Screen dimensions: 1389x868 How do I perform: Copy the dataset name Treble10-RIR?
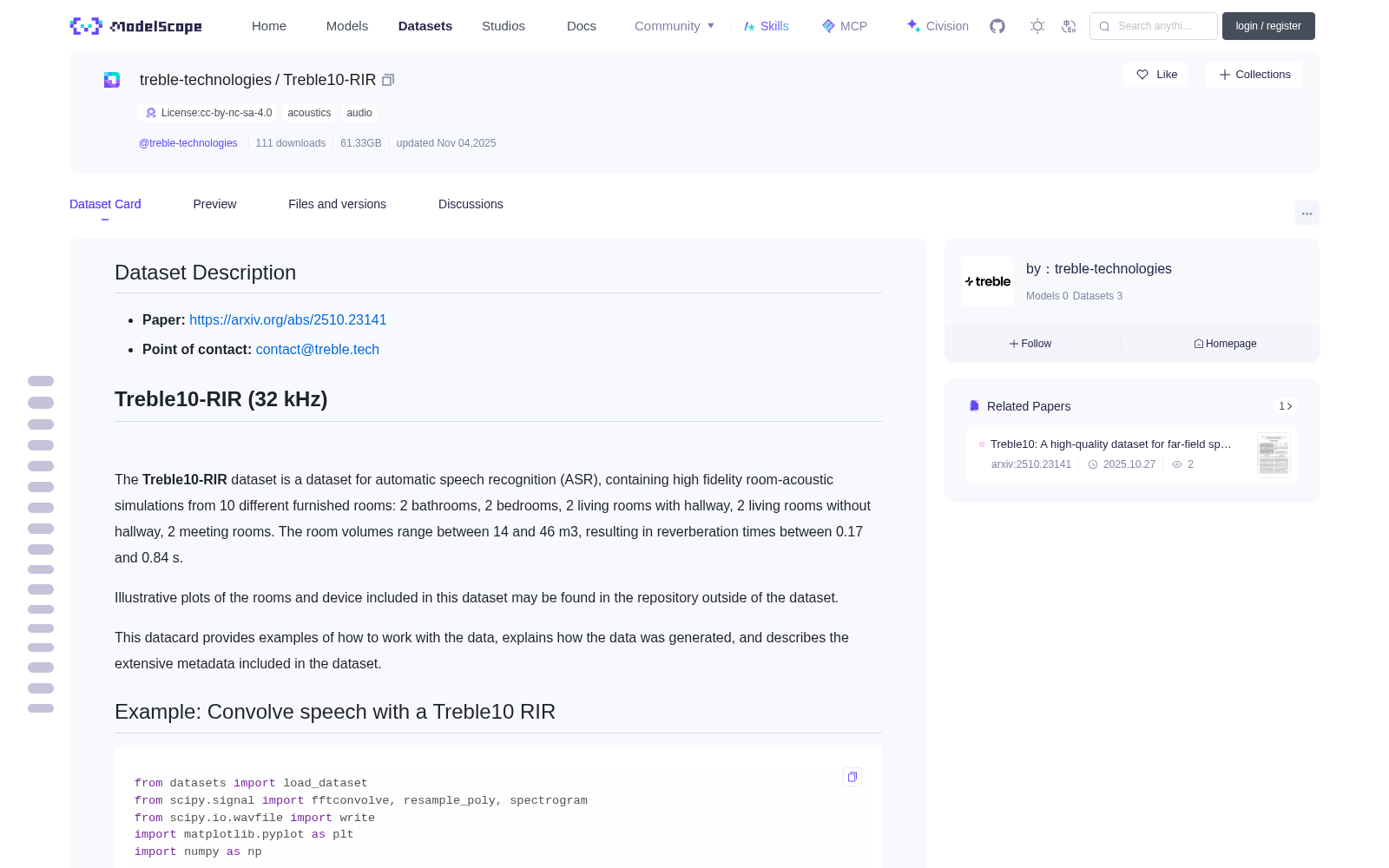coord(388,80)
